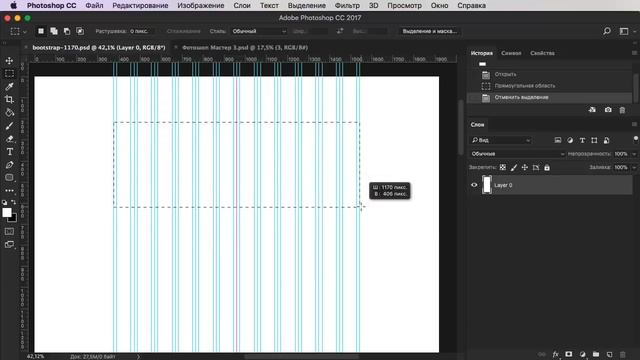Select the Прямоугольная область history state
This screenshot has height=360, width=640.
pyautogui.click(x=549, y=86)
